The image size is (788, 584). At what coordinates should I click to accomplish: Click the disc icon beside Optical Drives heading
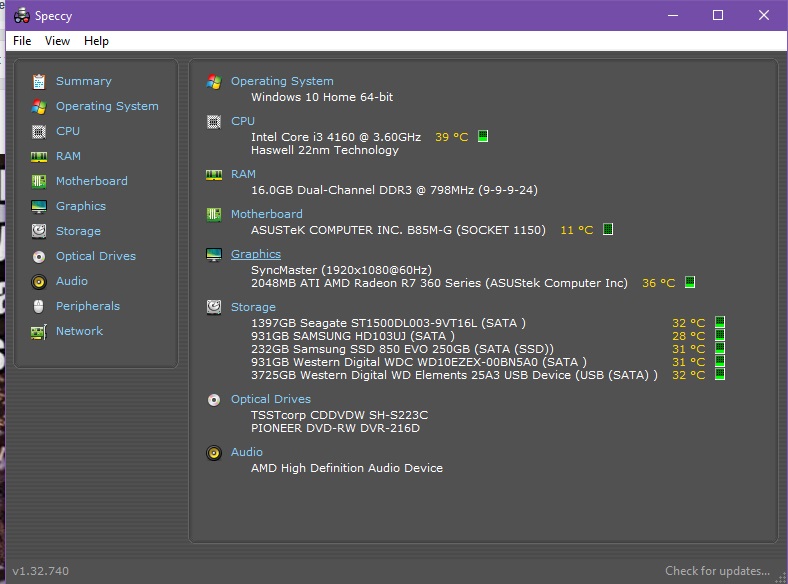tap(214, 400)
